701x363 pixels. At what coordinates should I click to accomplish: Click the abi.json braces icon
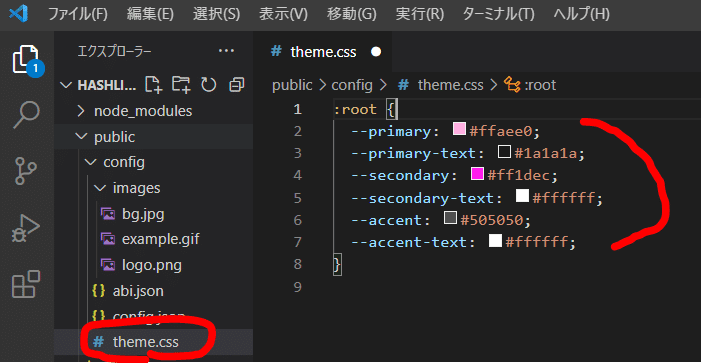tap(98, 291)
